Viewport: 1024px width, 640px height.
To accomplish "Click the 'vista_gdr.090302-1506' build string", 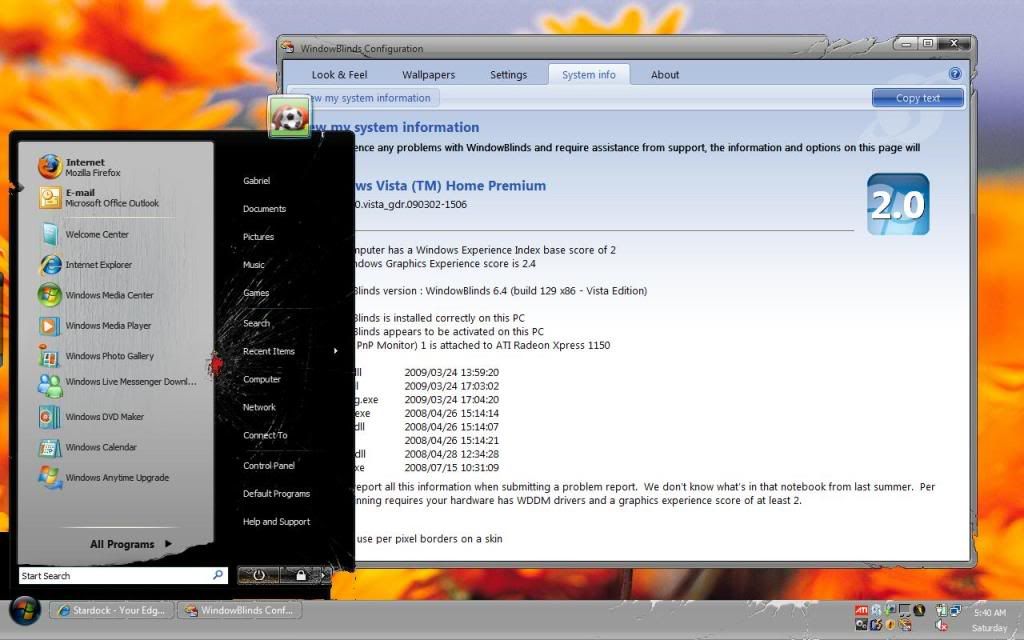I will pos(415,204).
